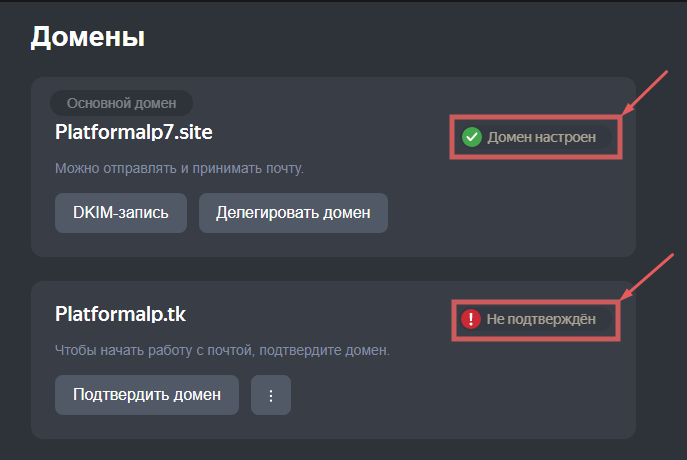Click the text about sending and receiving mail
This screenshot has height=460, width=687.
tap(179, 168)
